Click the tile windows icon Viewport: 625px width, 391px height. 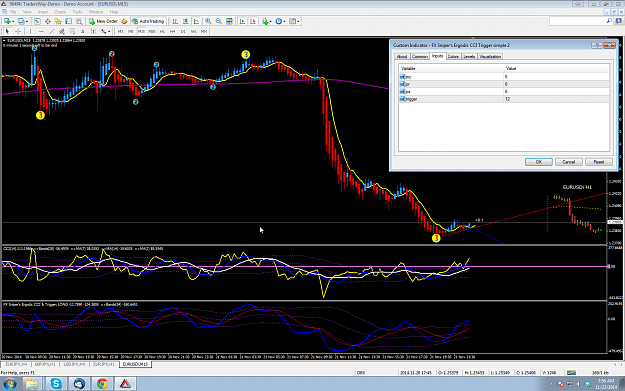[229, 21]
